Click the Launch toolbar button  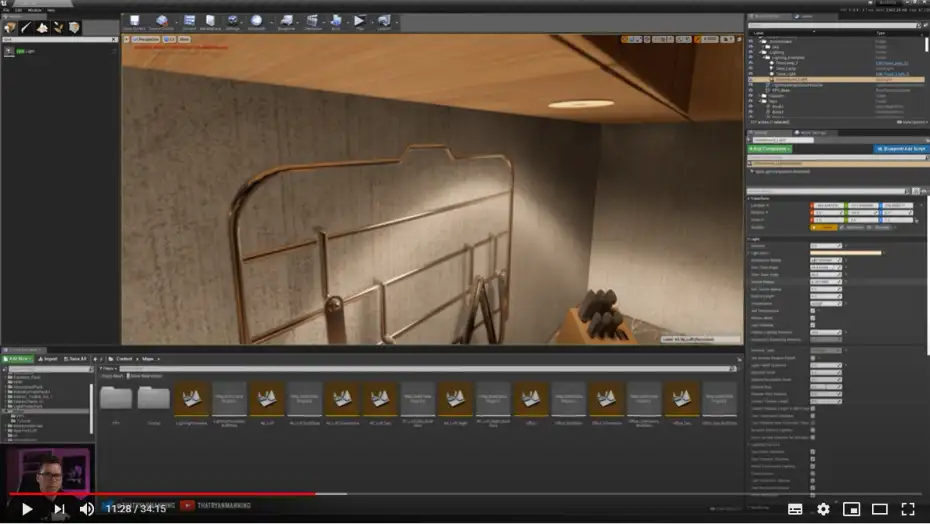tap(384, 23)
